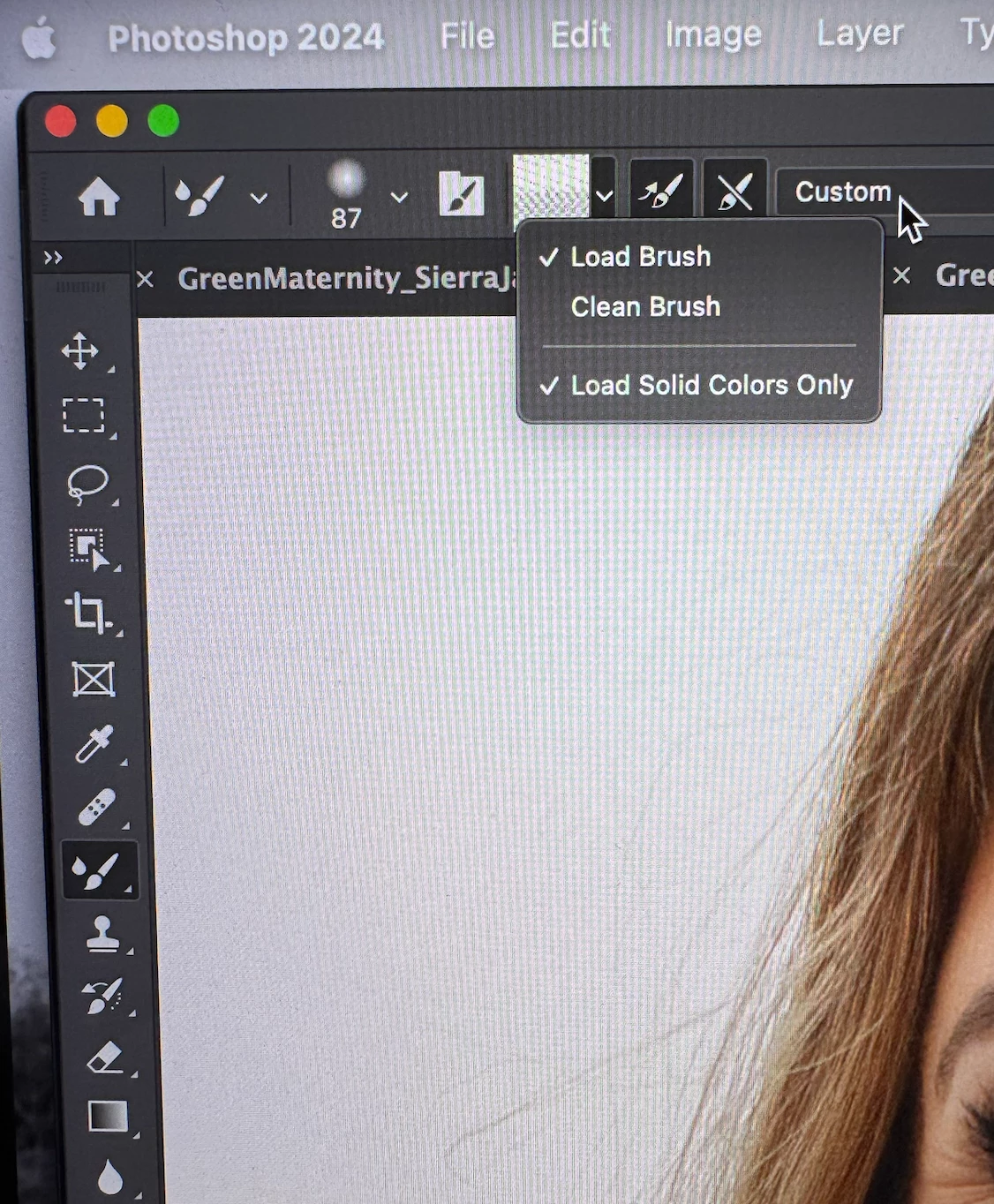Select the Rectangular Marquee tool
This screenshot has height=1204, width=994.
84,416
